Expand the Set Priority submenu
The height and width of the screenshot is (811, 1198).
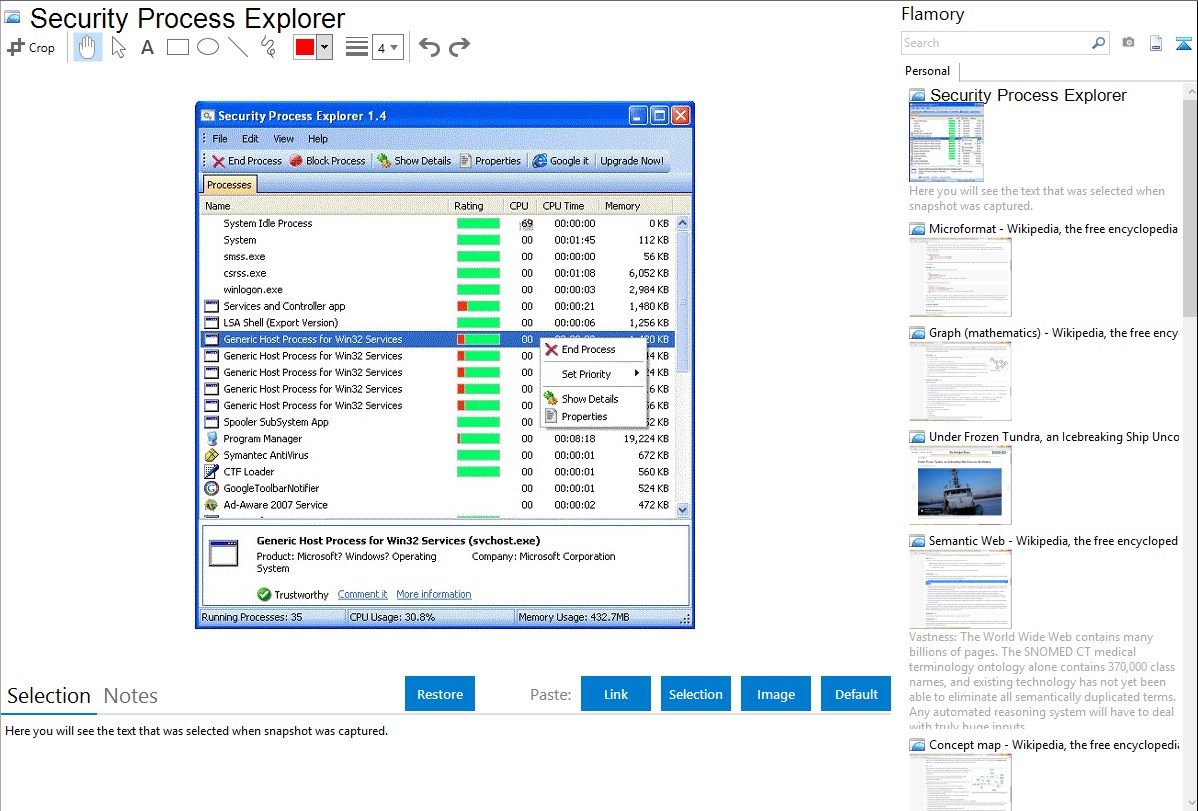592,375
